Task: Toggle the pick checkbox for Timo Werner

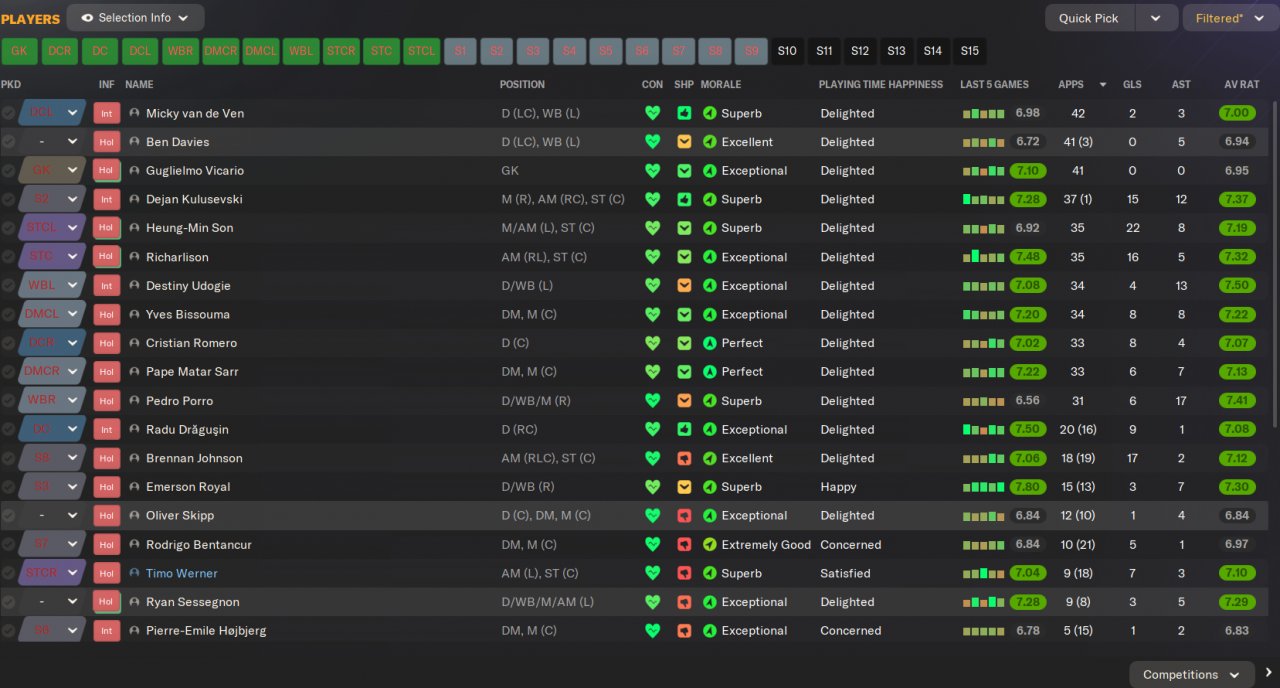Action: pyautogui.click(x=8, y=573)
